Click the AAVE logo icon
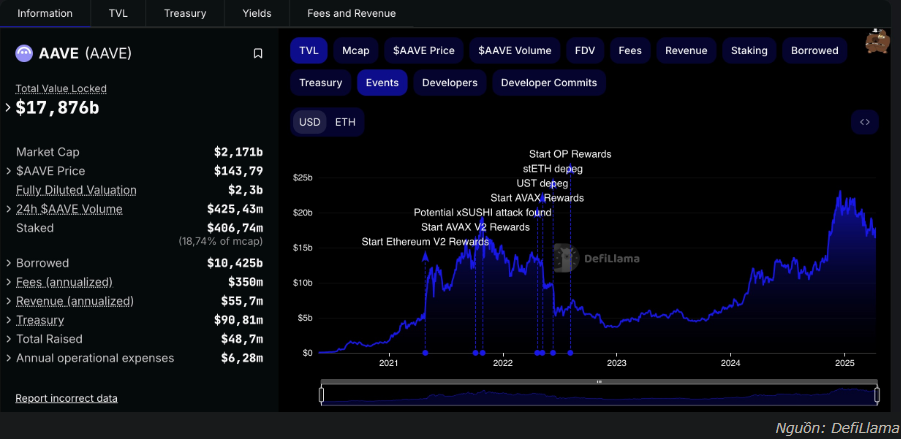 24,53
